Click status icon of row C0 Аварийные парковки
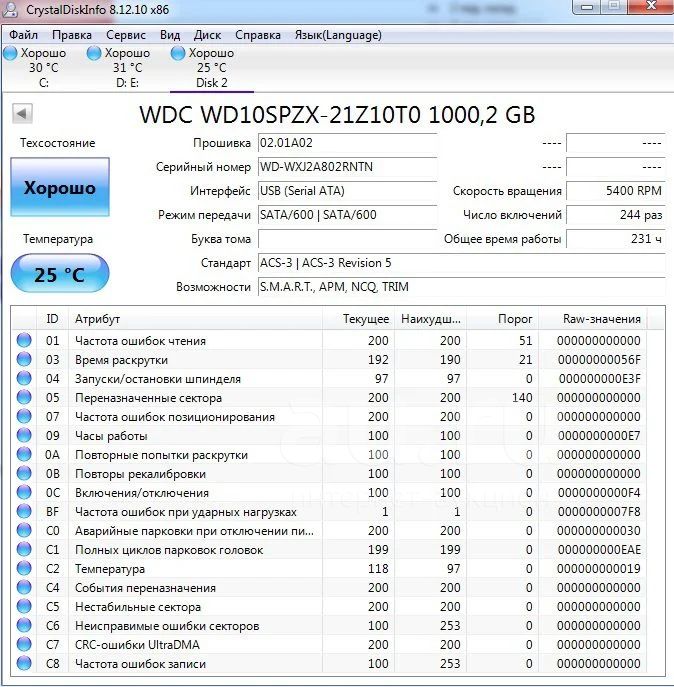The width and height of the screenshot is (674, 687). (24, 530)
